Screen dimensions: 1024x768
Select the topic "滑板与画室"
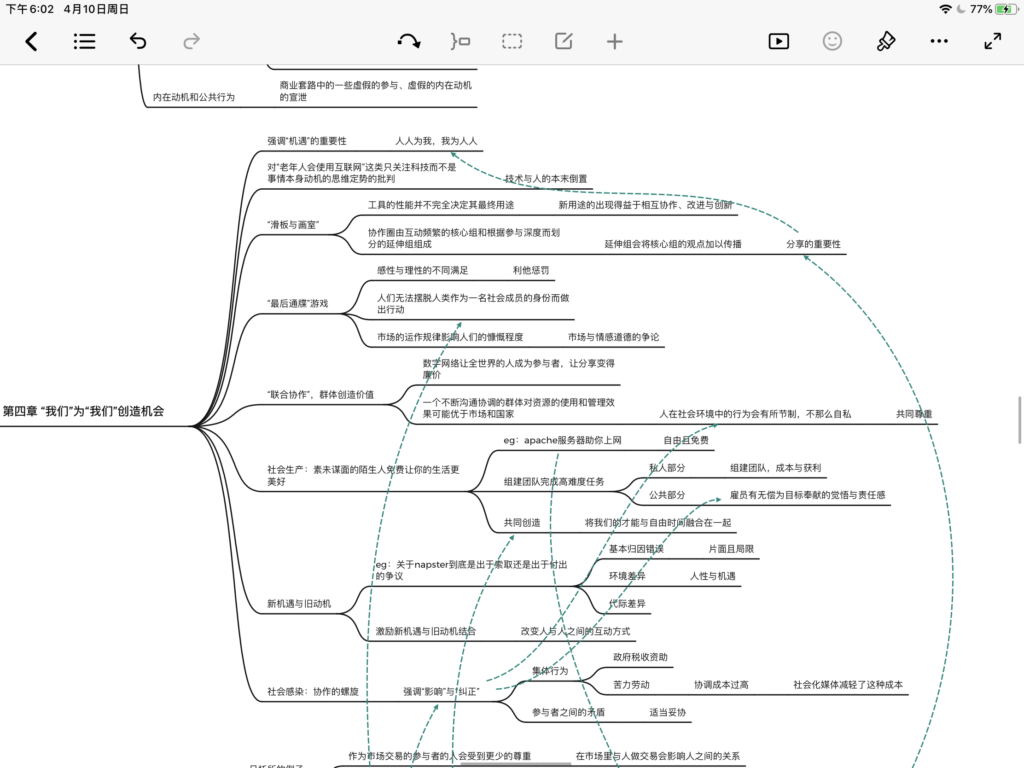point(293,225)
